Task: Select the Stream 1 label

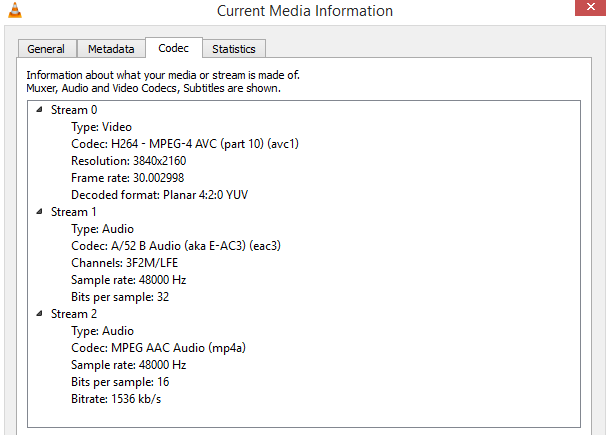Action: click(x=74, y=212)
